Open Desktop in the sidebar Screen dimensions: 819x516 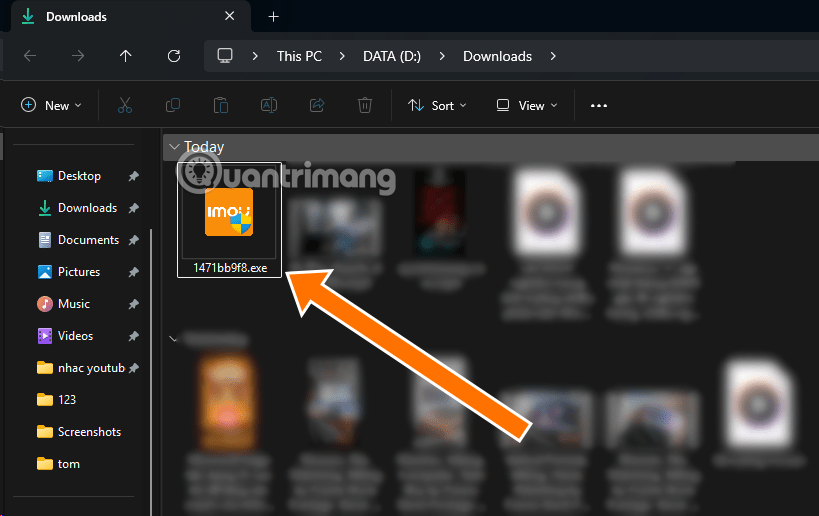[79, 176]
